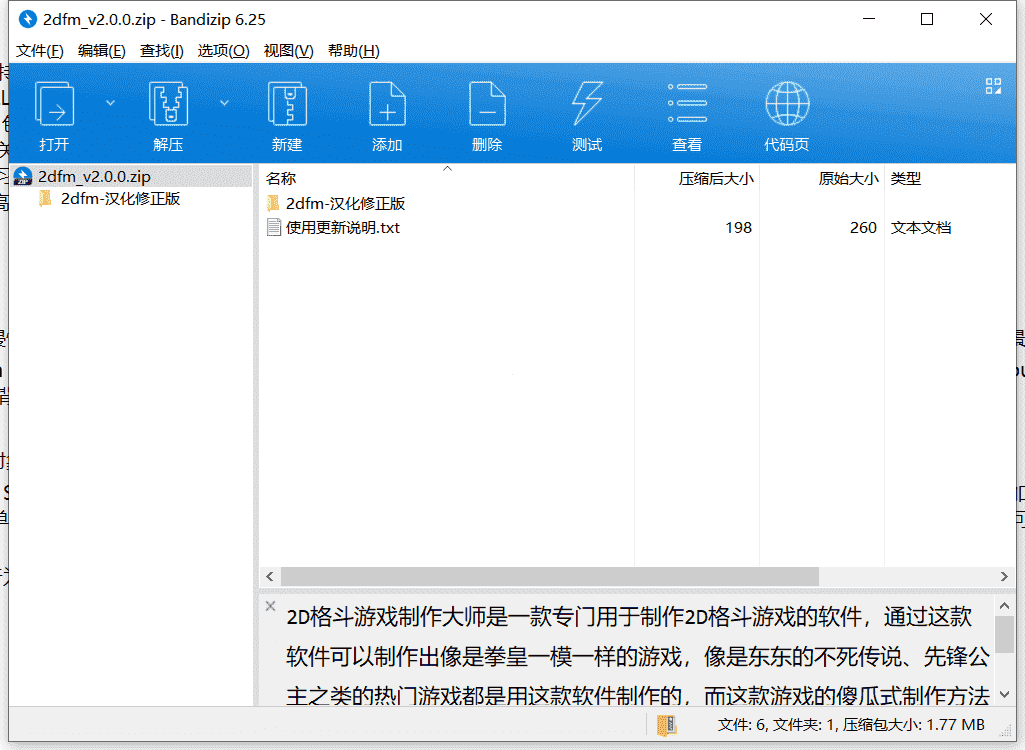Open the 视图(V) menu
Screen dimensions: 1025x750
288,51
